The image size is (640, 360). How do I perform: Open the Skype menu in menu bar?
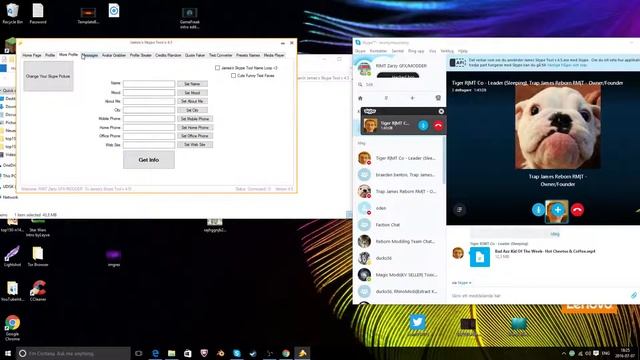coord(360,51)
